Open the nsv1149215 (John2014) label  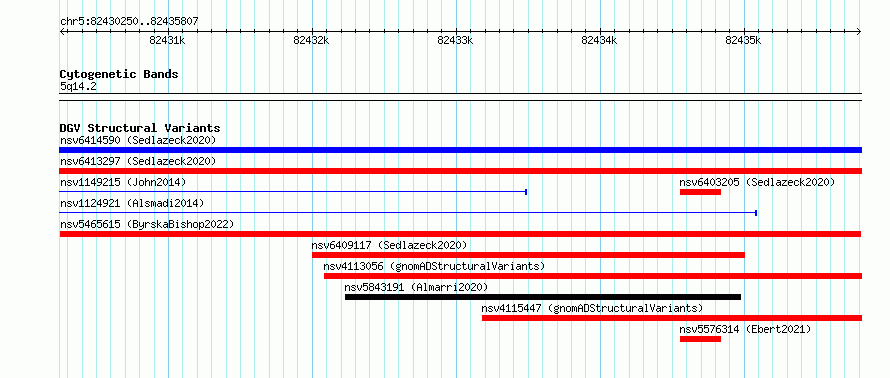pyautogui.click(x=123, y=182)
